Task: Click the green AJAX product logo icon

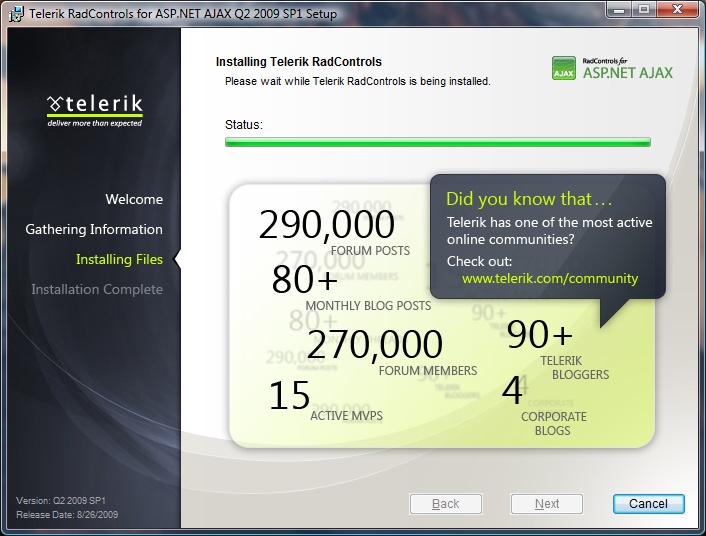Action: click(x=564, y=68)
